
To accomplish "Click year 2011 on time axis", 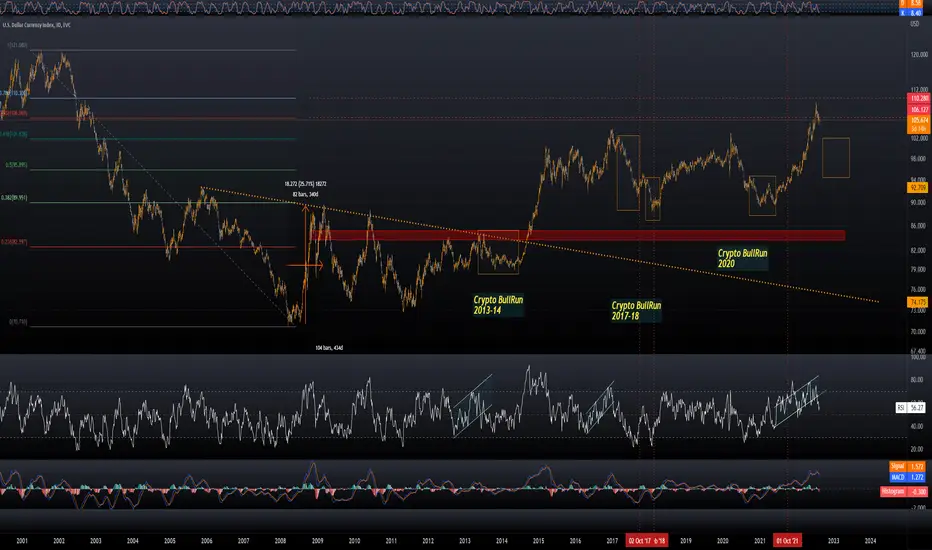I will (391, 541).
